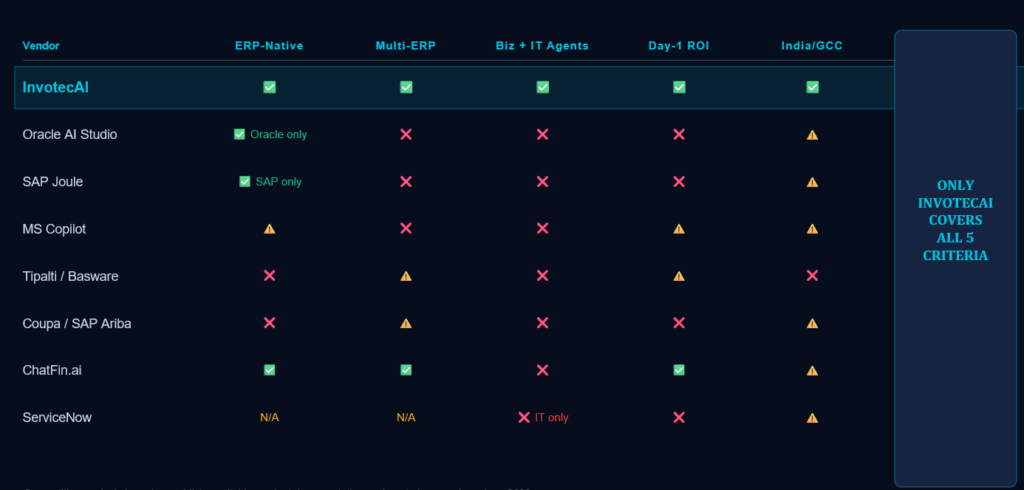Viewport: 1024px width, 490px height.
Task: Select the ServiceNow vendor name
Action: [x=57, y=417]
